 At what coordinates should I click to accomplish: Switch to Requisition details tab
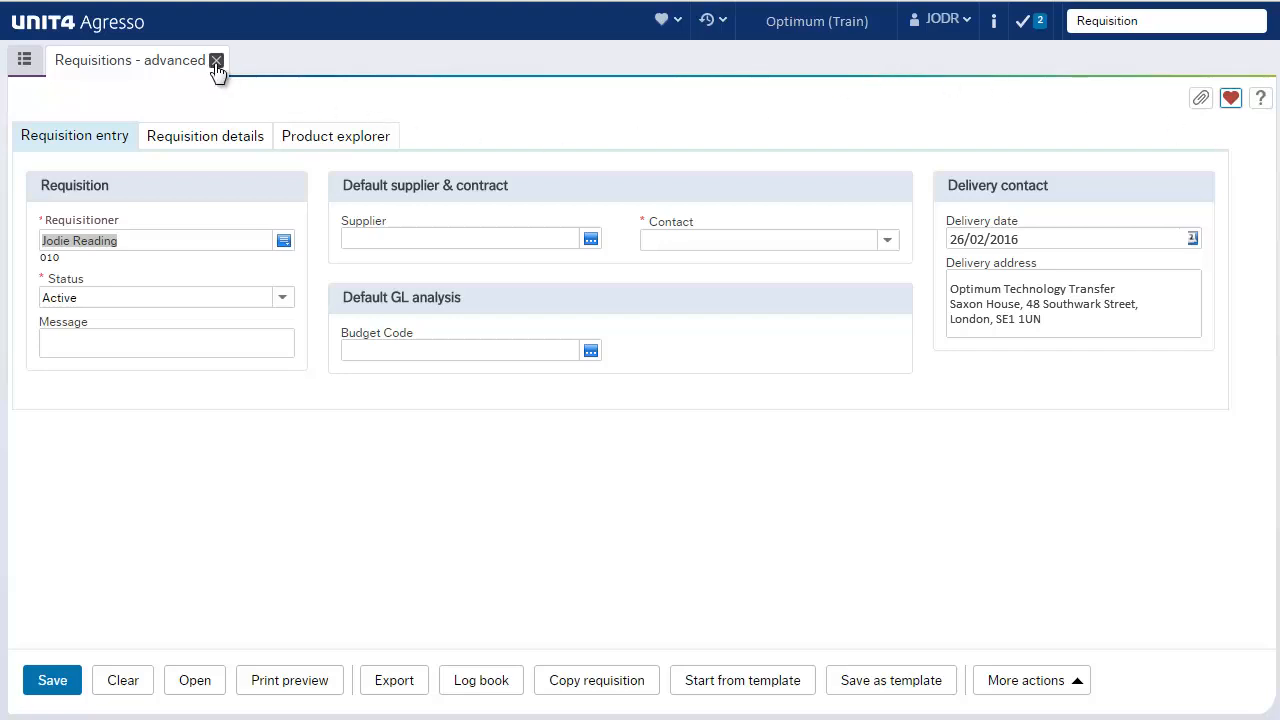click(205, 136)
